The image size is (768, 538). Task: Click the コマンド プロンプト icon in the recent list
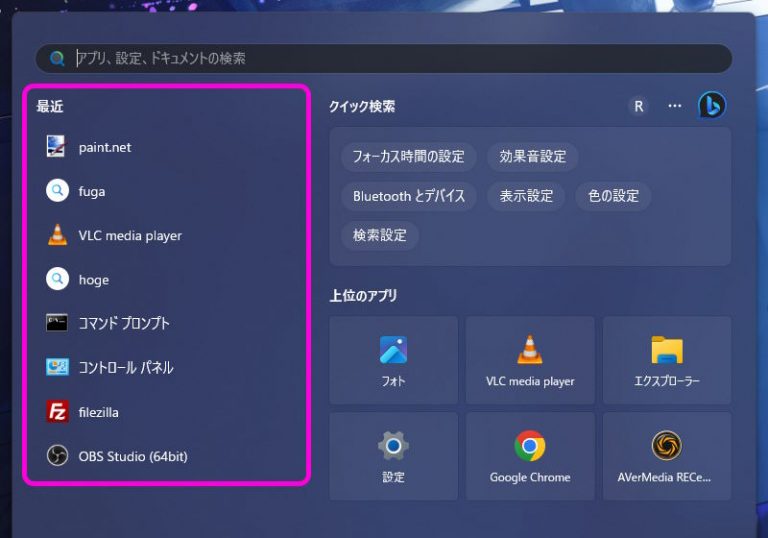[x=57, y=323]
